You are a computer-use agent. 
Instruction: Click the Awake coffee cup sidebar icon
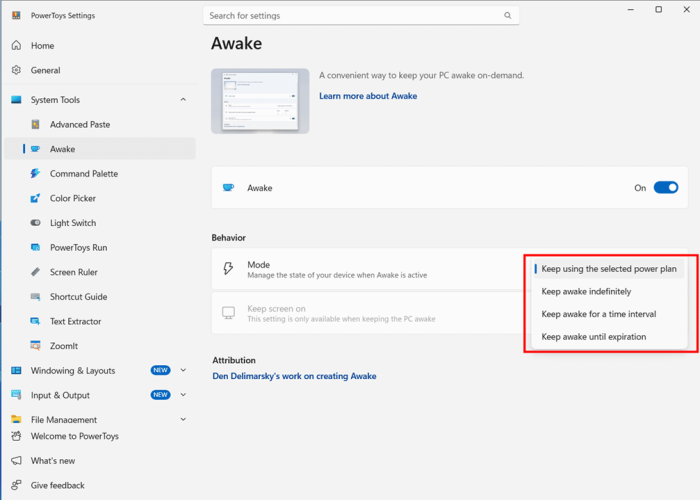(36, 149)
